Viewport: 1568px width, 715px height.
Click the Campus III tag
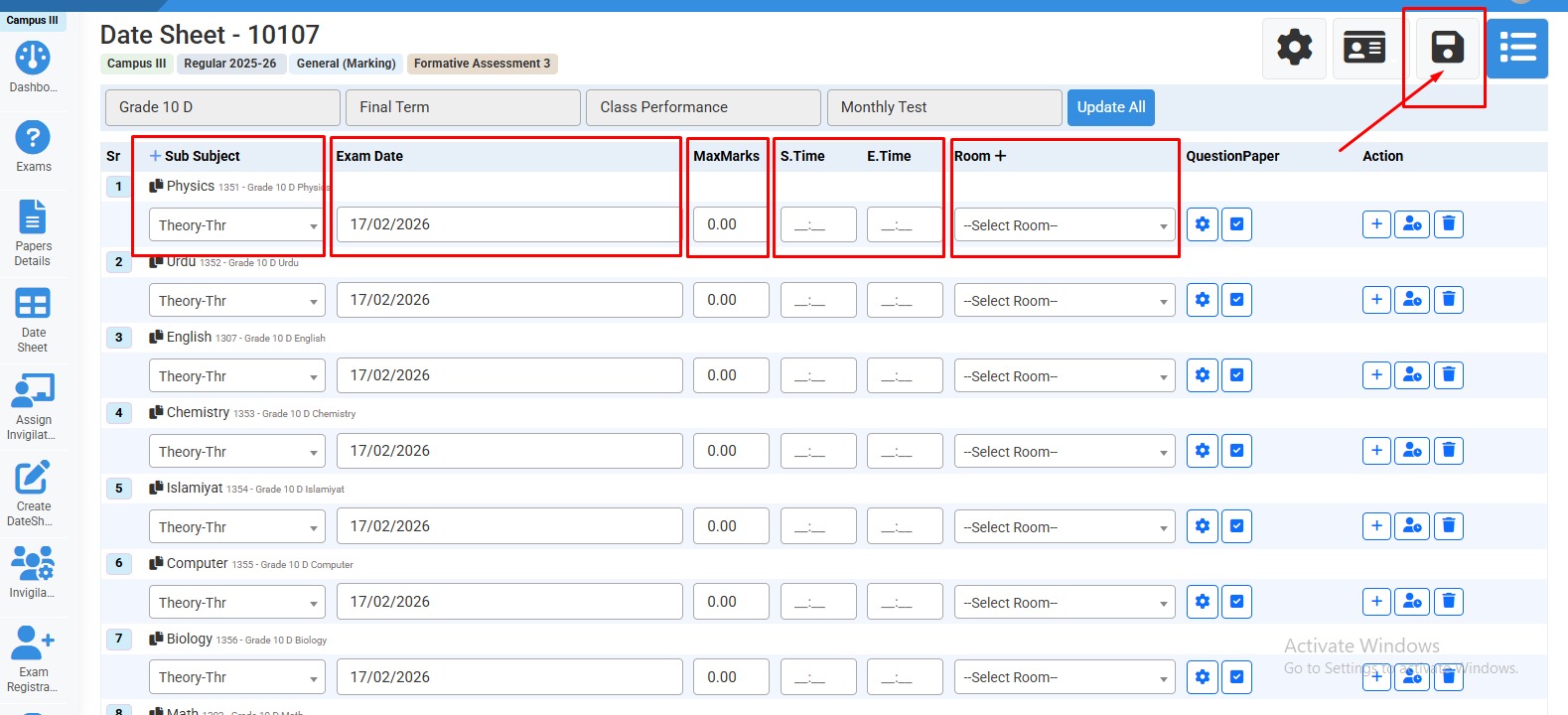137,64
